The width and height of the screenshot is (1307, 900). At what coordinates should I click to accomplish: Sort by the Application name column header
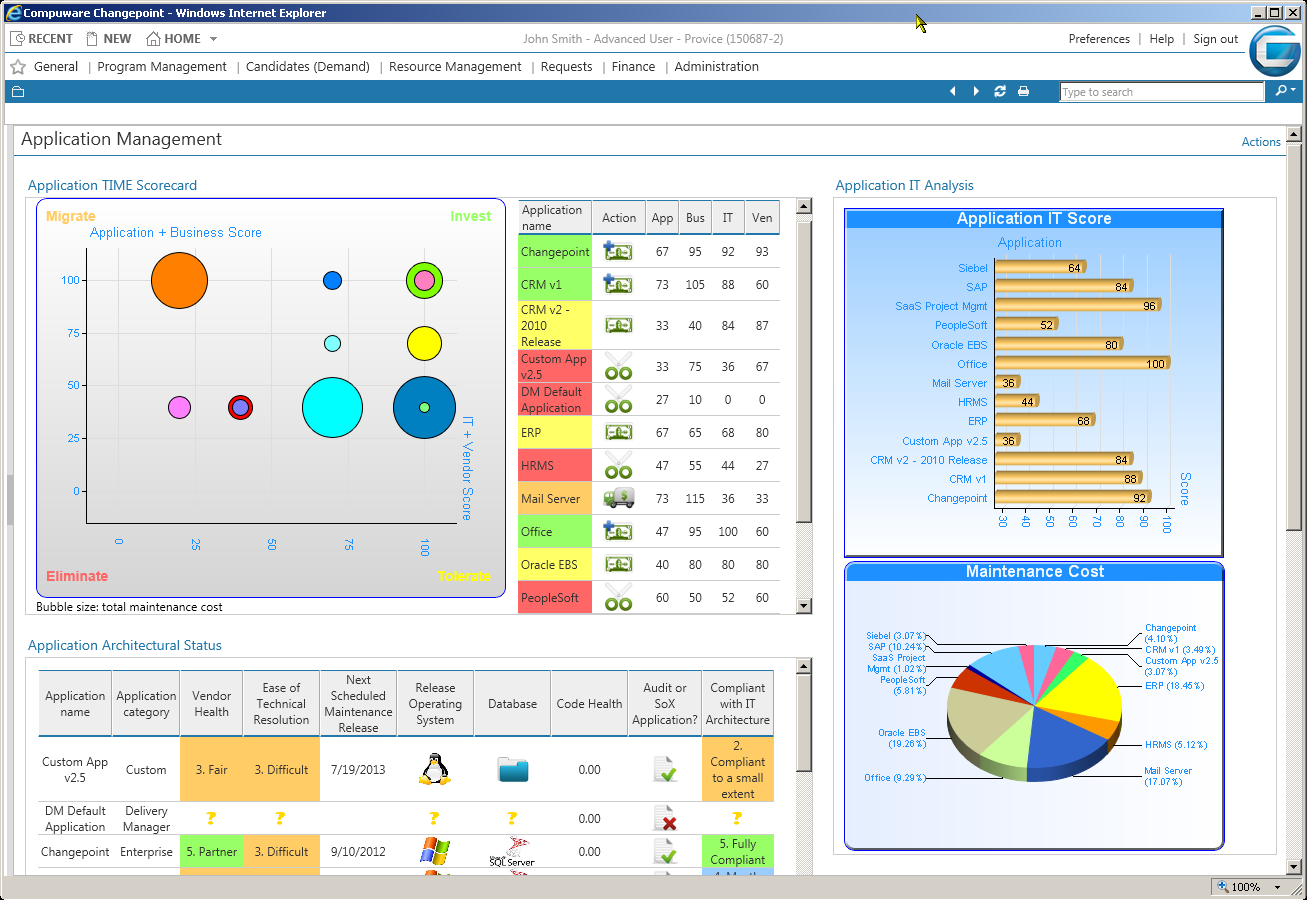click(x=75, y=704)
